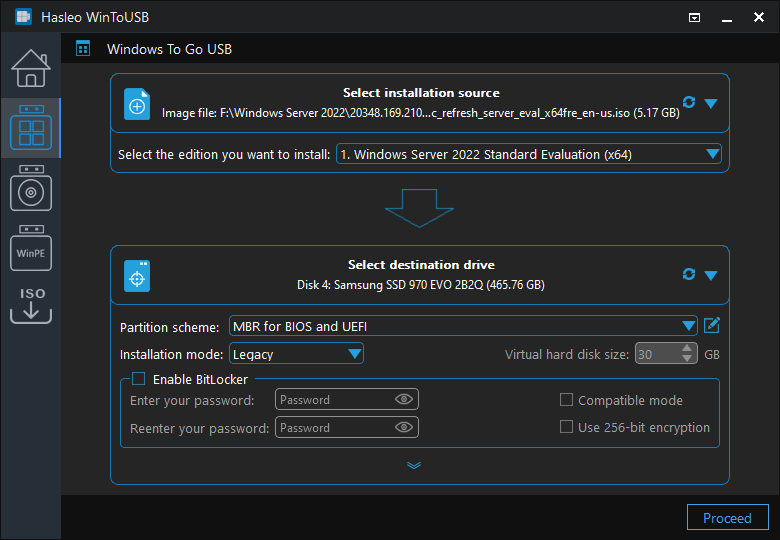
Task: Close the WinToUSB window
Action: click(x=759, y=17)
